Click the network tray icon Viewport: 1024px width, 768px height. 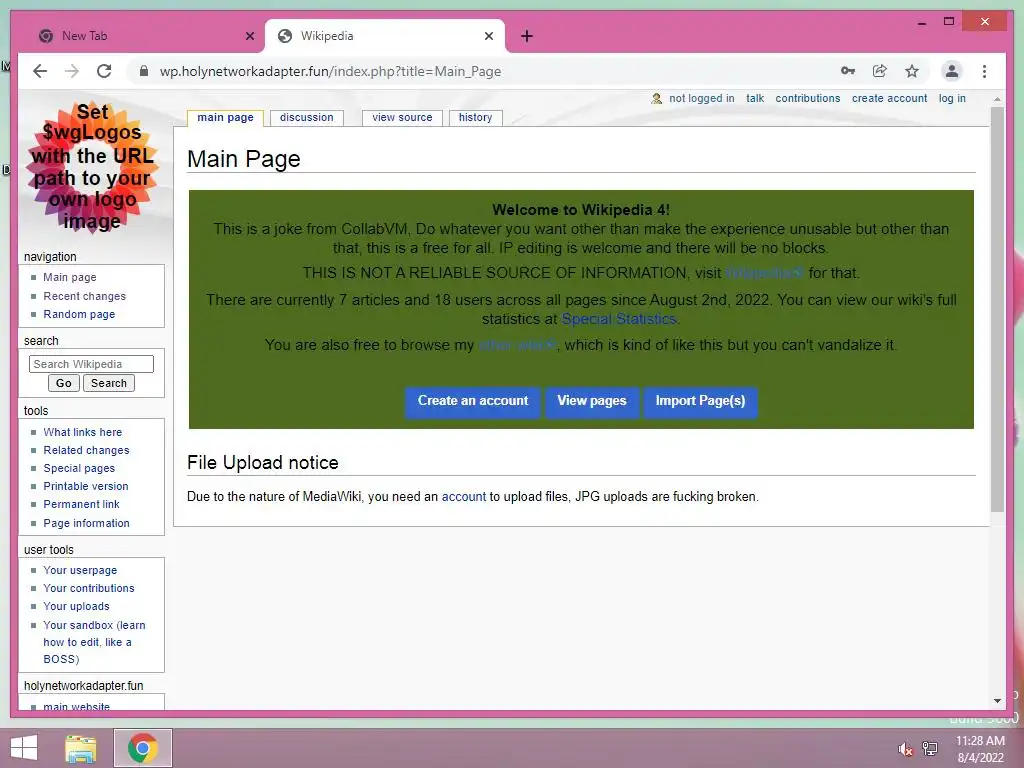(930, 748)
